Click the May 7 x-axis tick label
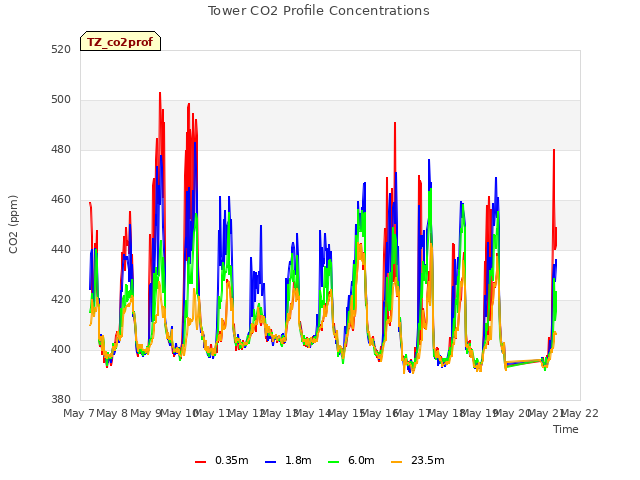The height and width of the screenshot is (480, 640). tap(79, 413)
